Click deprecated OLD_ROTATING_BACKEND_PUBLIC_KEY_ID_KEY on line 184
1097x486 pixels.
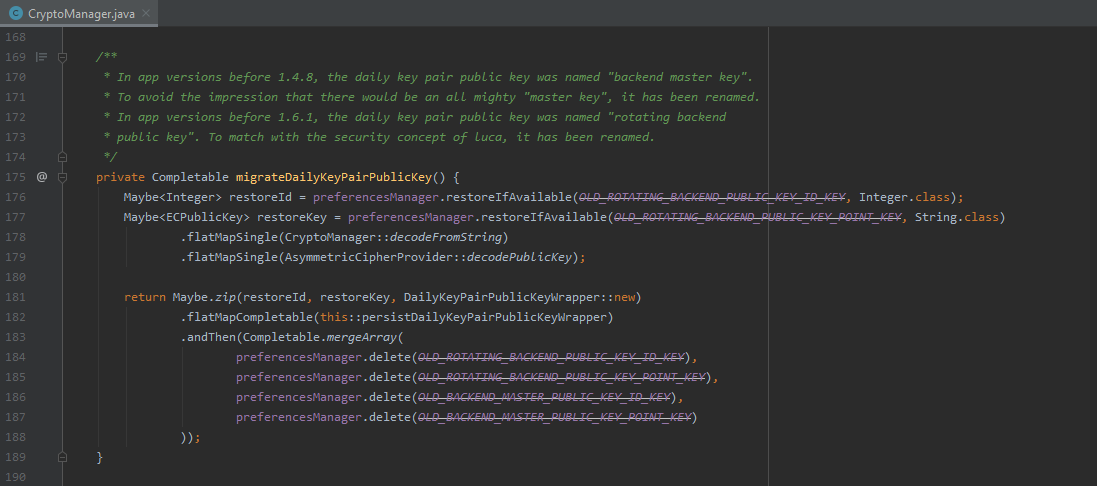[551, 357]
